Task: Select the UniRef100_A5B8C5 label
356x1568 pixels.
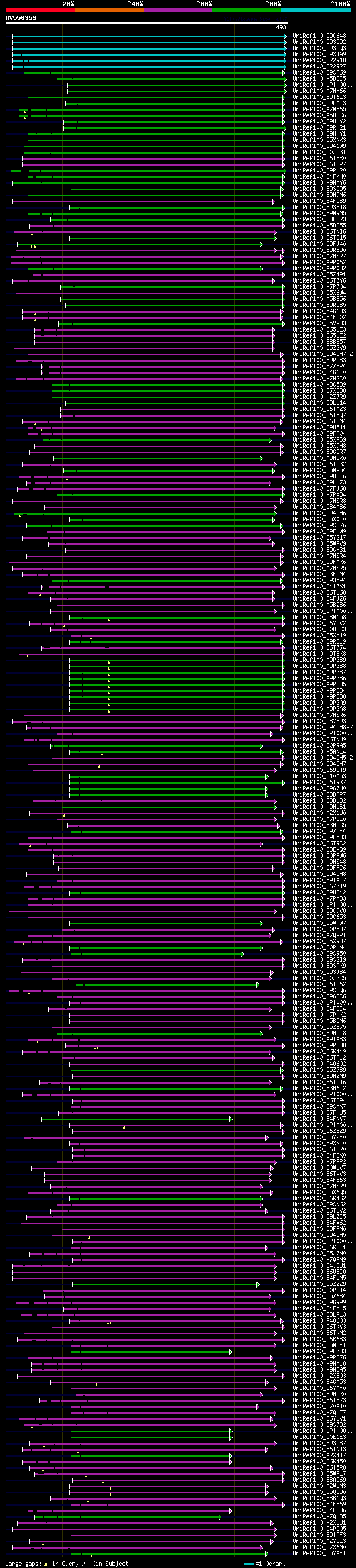Action: (319, 78)
